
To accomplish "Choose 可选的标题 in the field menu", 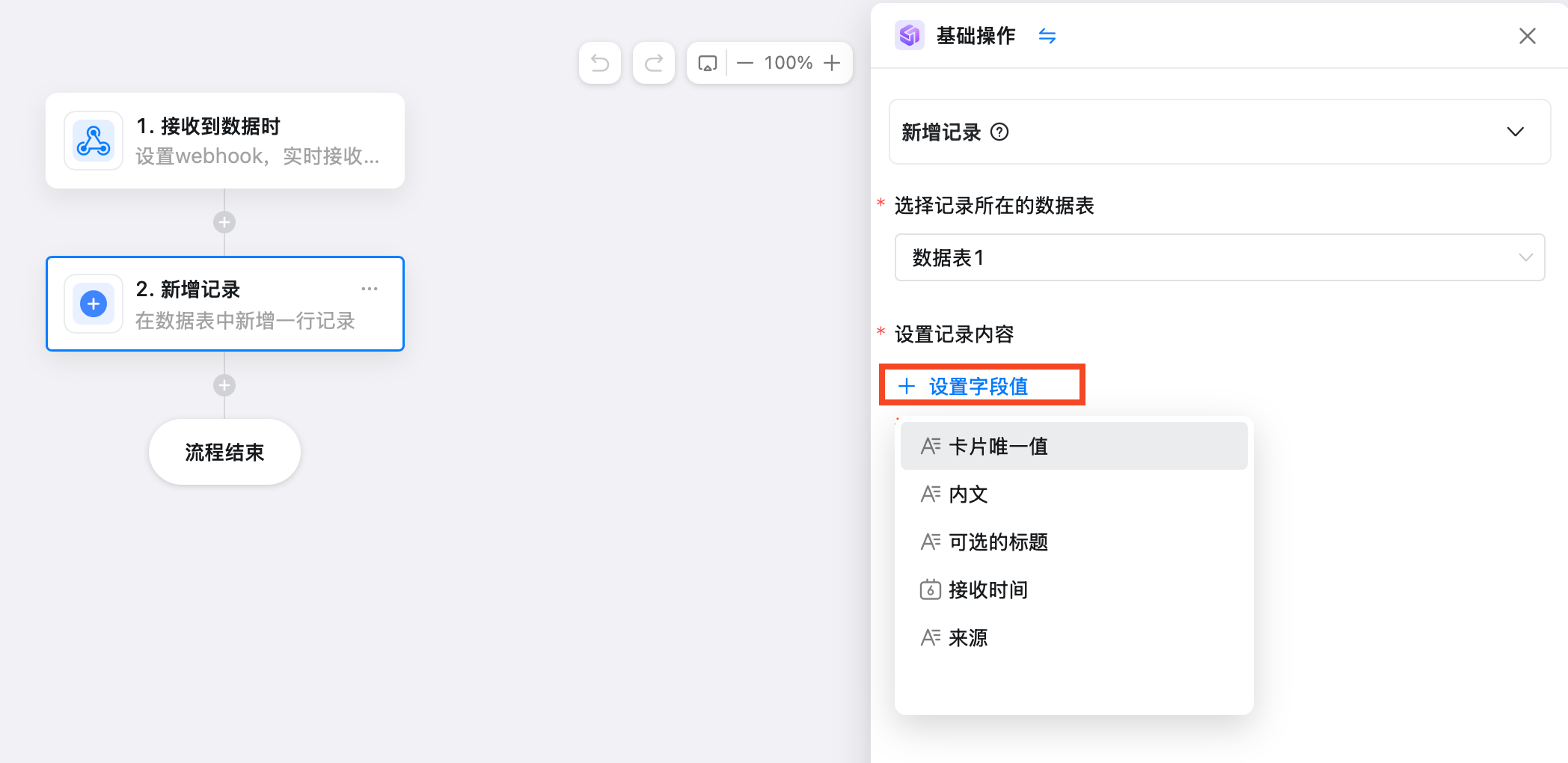I will click(x=998, y=542).
